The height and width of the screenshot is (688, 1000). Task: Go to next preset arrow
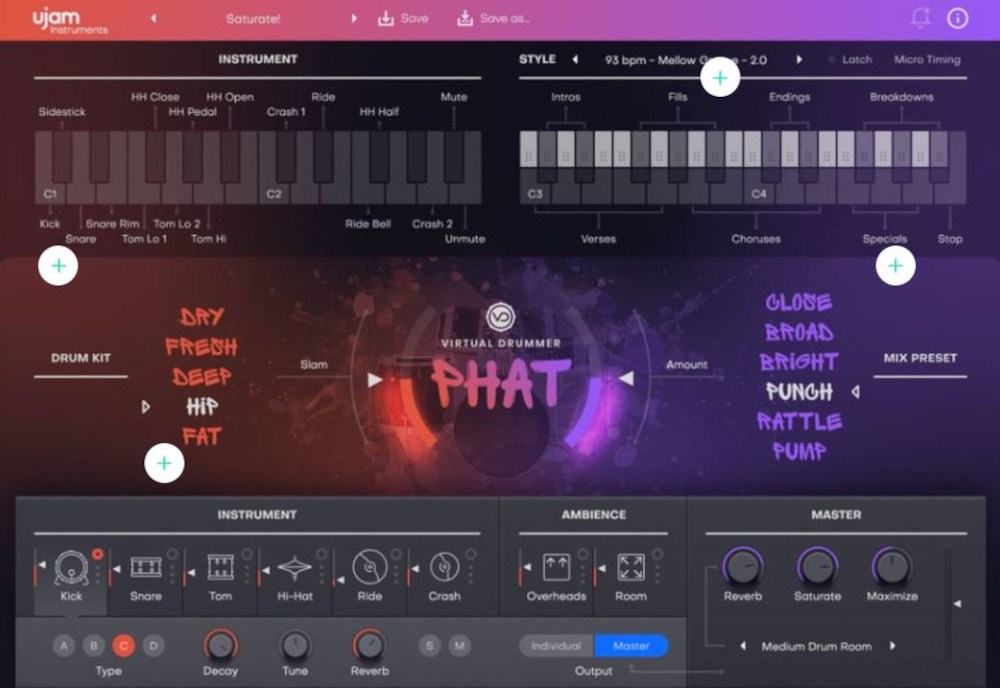point(354,18)
